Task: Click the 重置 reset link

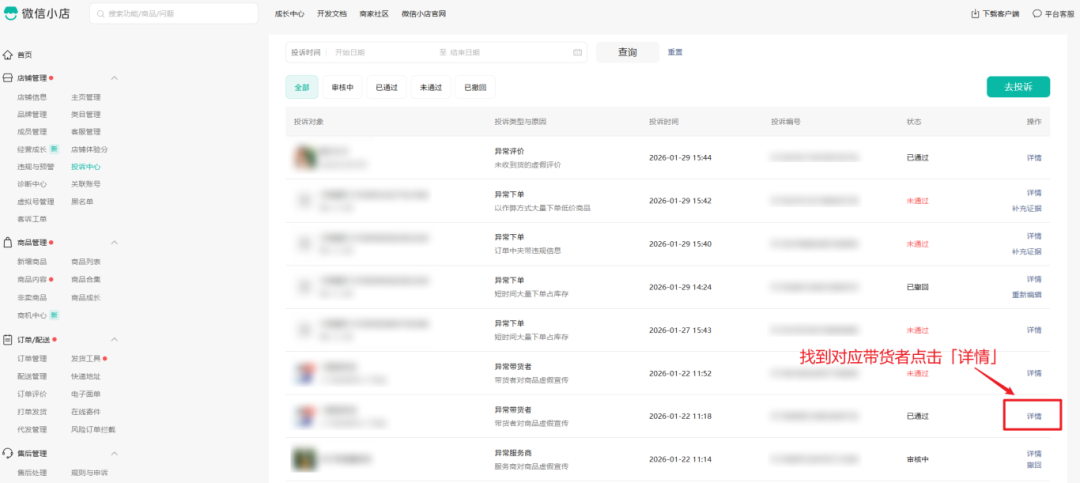Action: click(675, 52)
